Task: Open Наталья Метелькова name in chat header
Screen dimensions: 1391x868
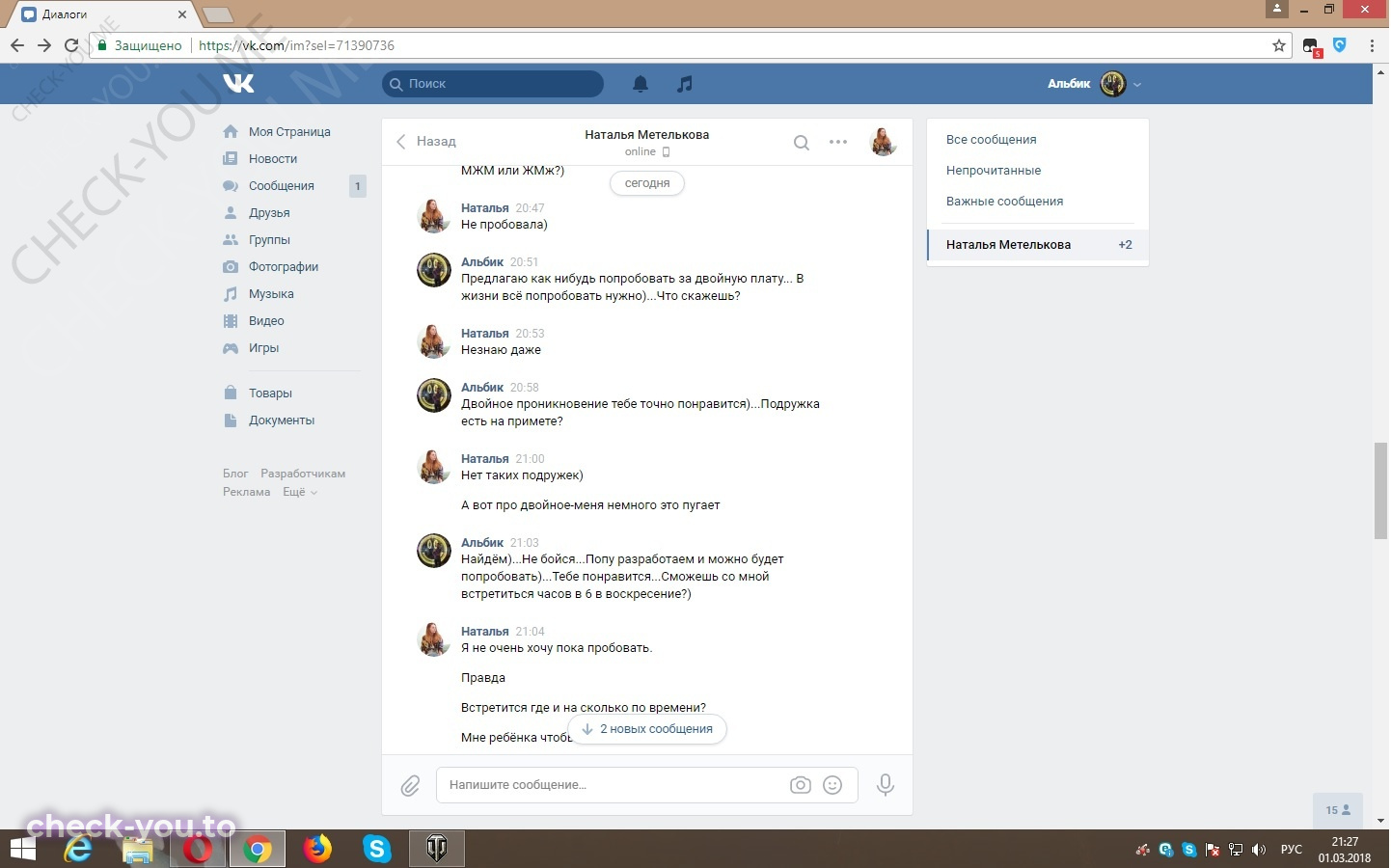Action: (646, 134)
